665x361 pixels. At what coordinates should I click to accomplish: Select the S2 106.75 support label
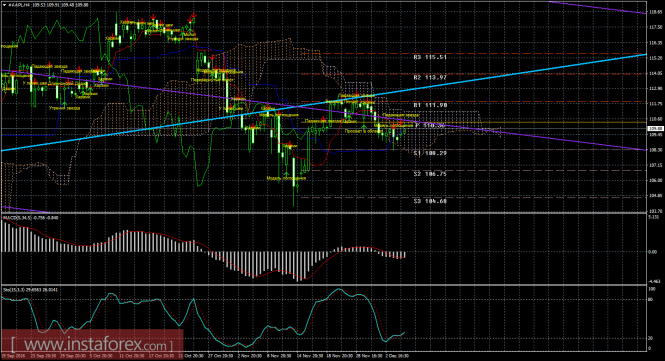[430, 174]
